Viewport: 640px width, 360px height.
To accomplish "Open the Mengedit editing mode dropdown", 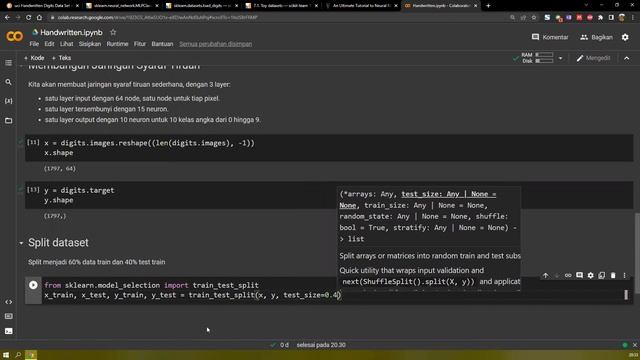I will (593, 58).
